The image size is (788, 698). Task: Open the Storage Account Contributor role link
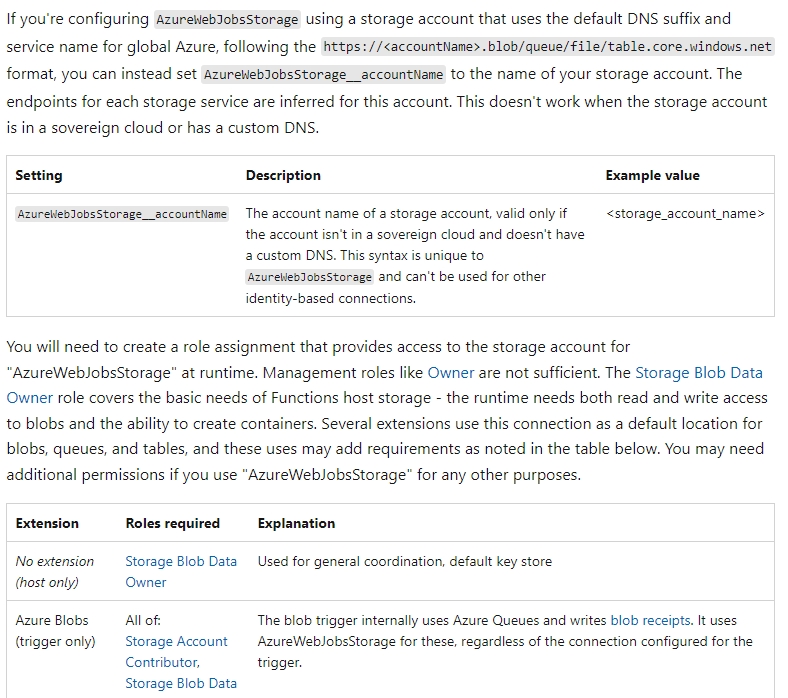(x=176, y=652)
